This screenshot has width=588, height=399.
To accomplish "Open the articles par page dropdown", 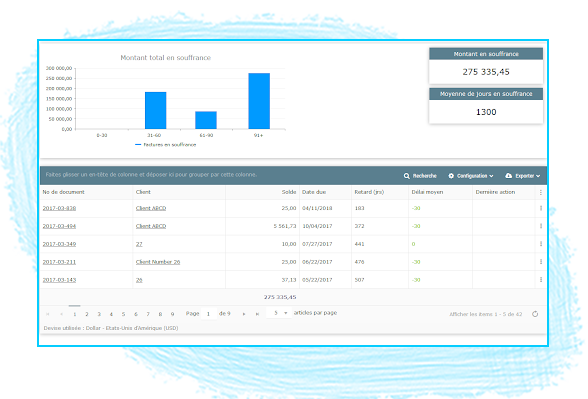I will click(279, 313).
